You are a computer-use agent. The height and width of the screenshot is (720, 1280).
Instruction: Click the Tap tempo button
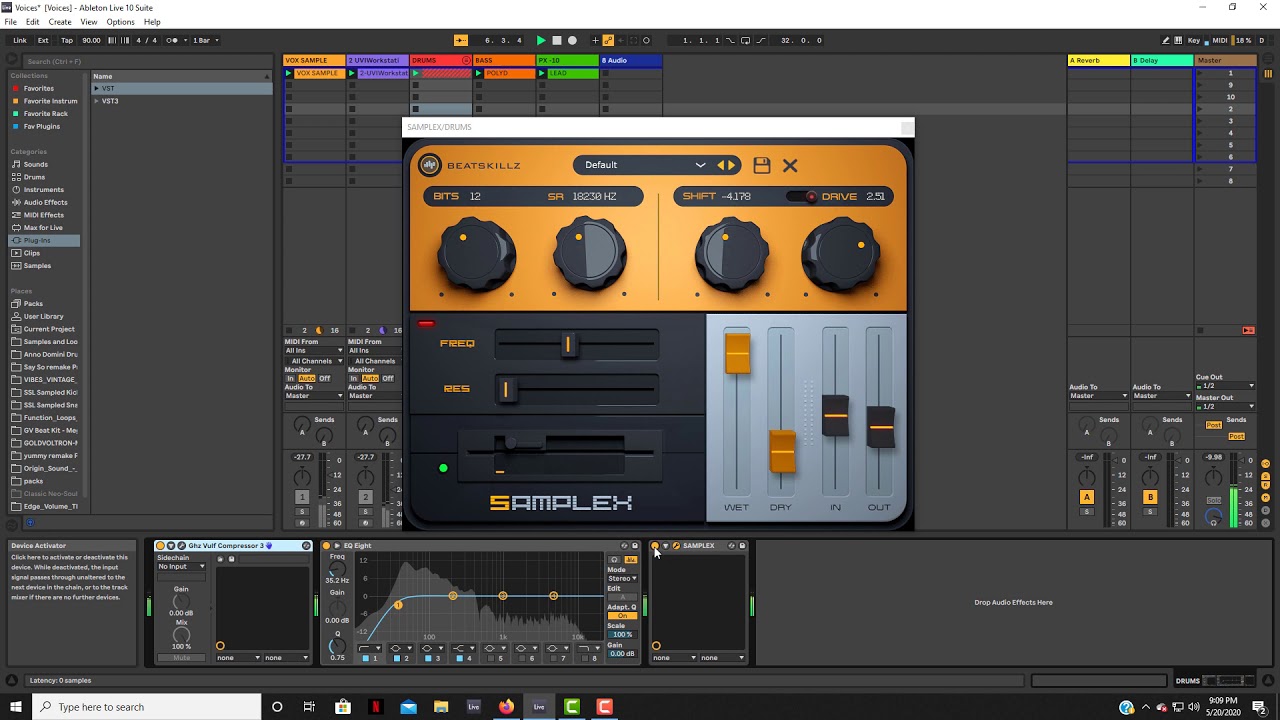tap(67, 40)
